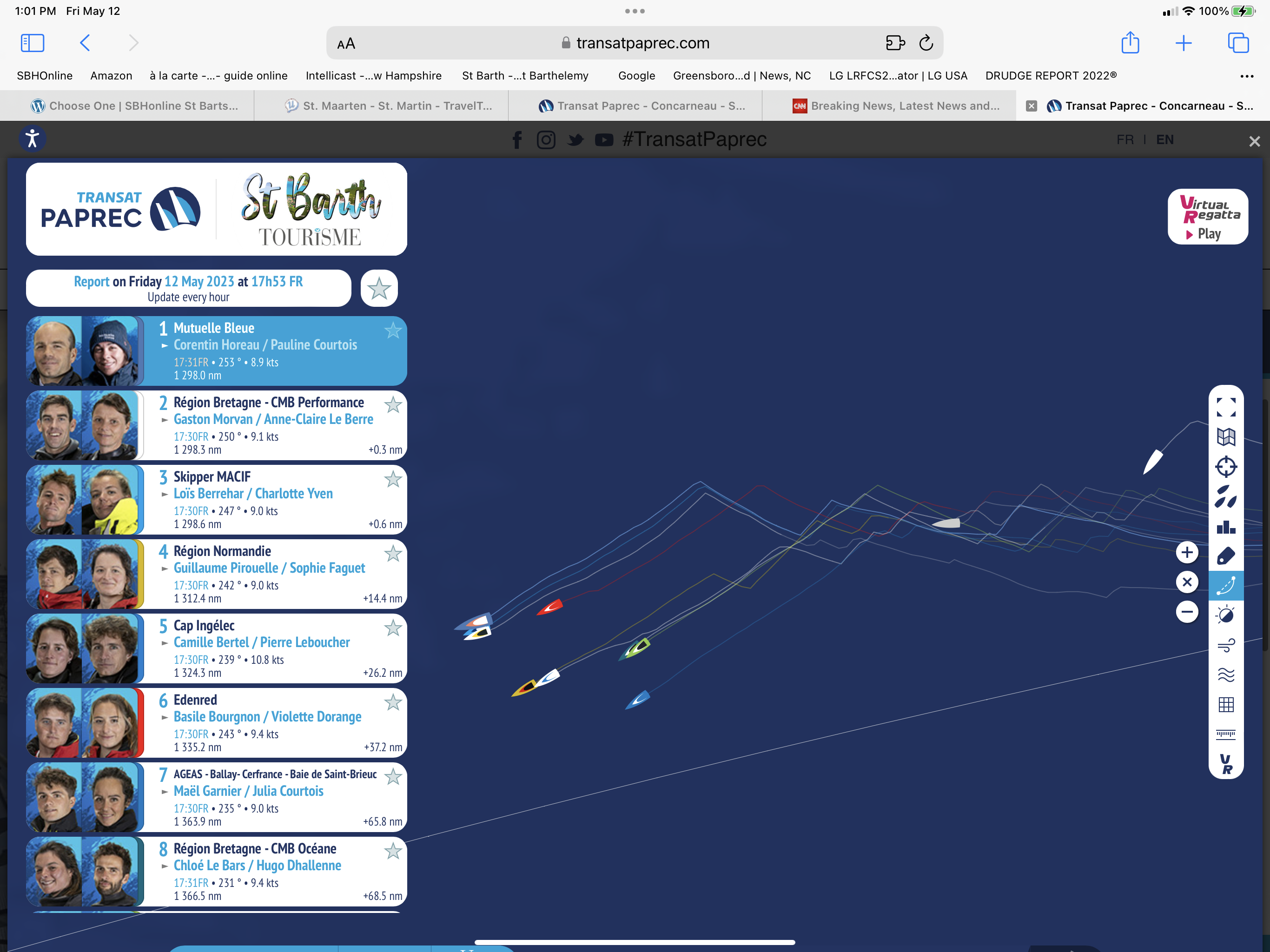Toggle favorite star for Région Bretagne - CMB Performance
1270x952 pixels.
coord(393,405)
